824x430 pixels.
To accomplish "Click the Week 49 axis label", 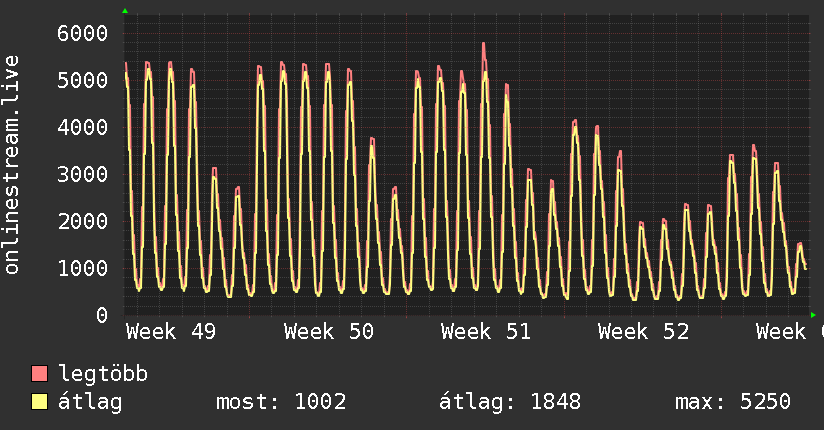I will click(170, 332).
